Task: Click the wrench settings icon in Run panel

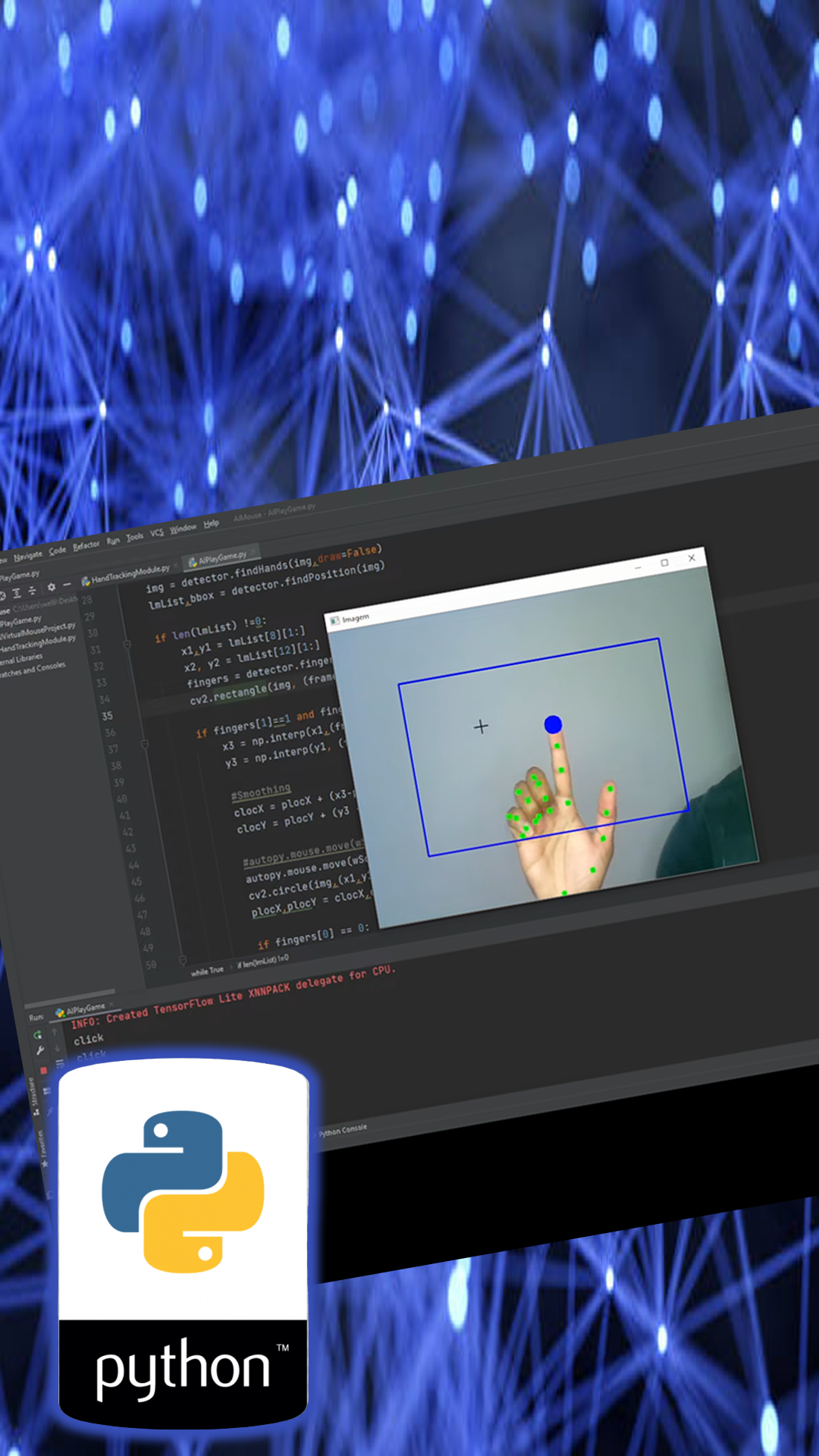Action: pyautogui.click(x=39, y=1051)
